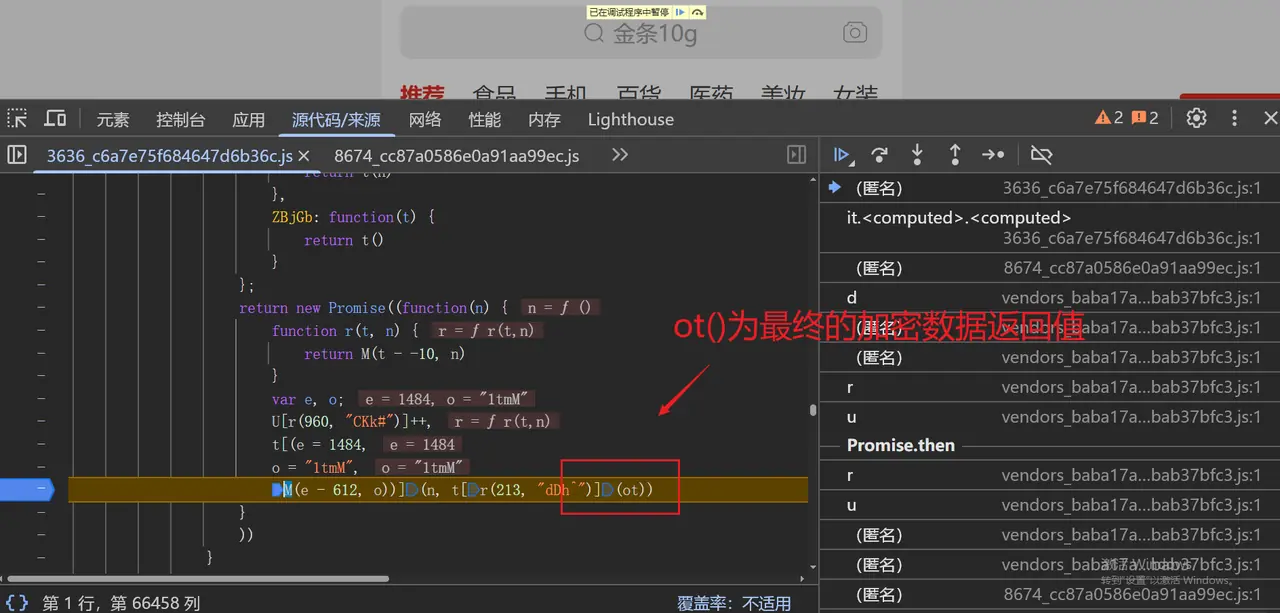Click the step out of function icon
Screen dimensions: 1280x613
click(955, 155)
